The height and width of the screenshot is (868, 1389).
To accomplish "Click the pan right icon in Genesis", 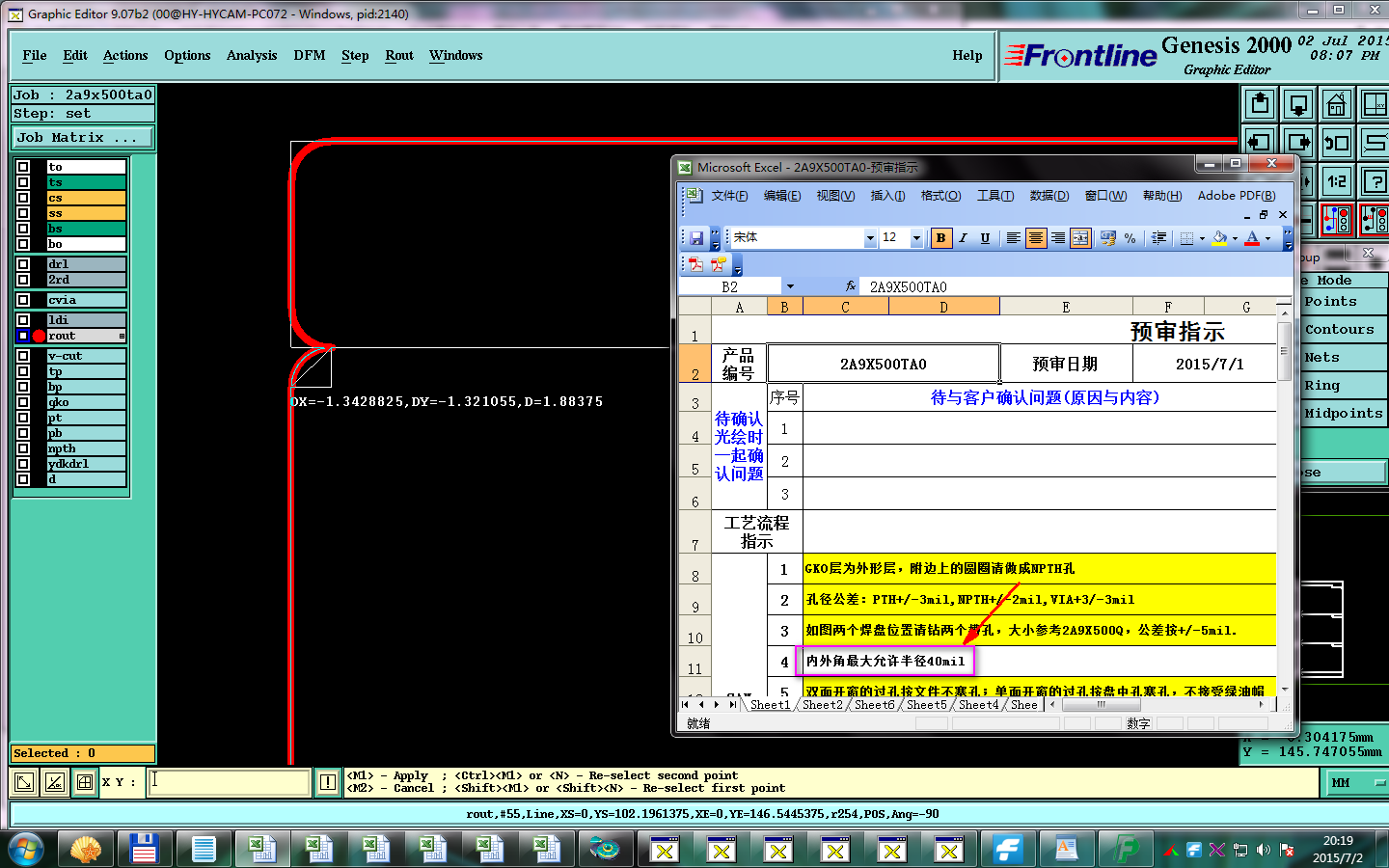I will pyautogui.click(x=1298, y=143).
